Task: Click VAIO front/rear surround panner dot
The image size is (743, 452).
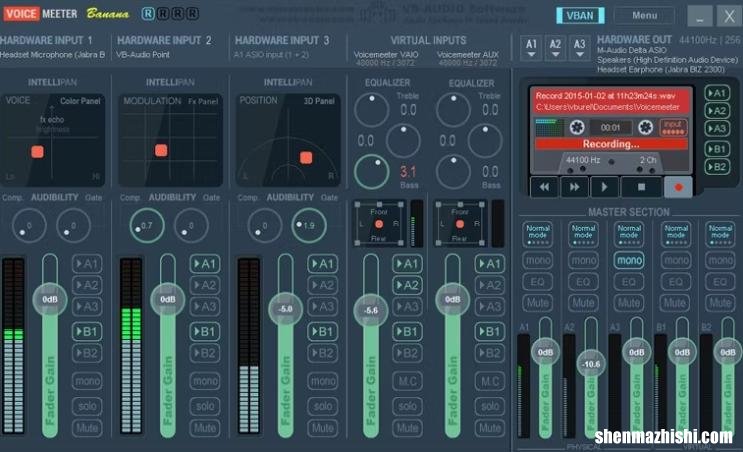Action: coord(379,224)
